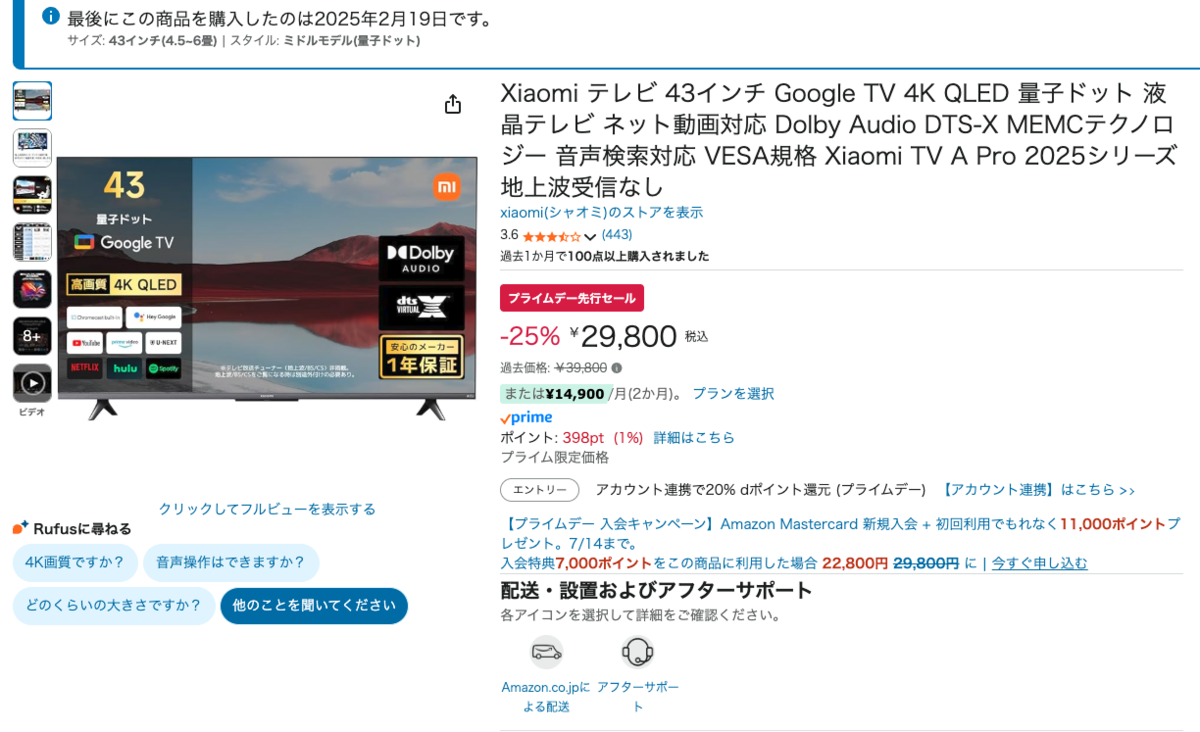Click the Prime logo badge
Screen dimensions: 1200x732
click(x=526, y=417)
